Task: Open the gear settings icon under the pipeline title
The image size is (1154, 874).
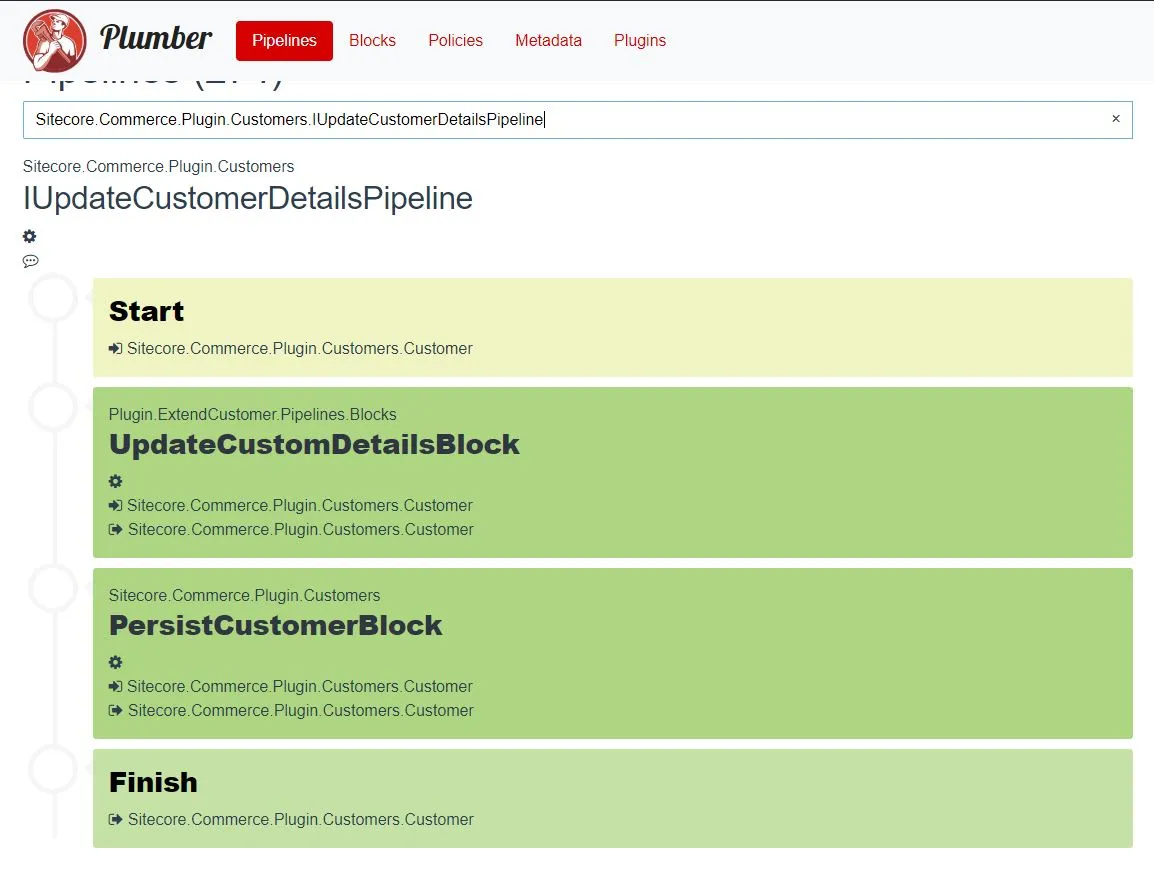Action: pyautogui.click(x=29, y=236)
